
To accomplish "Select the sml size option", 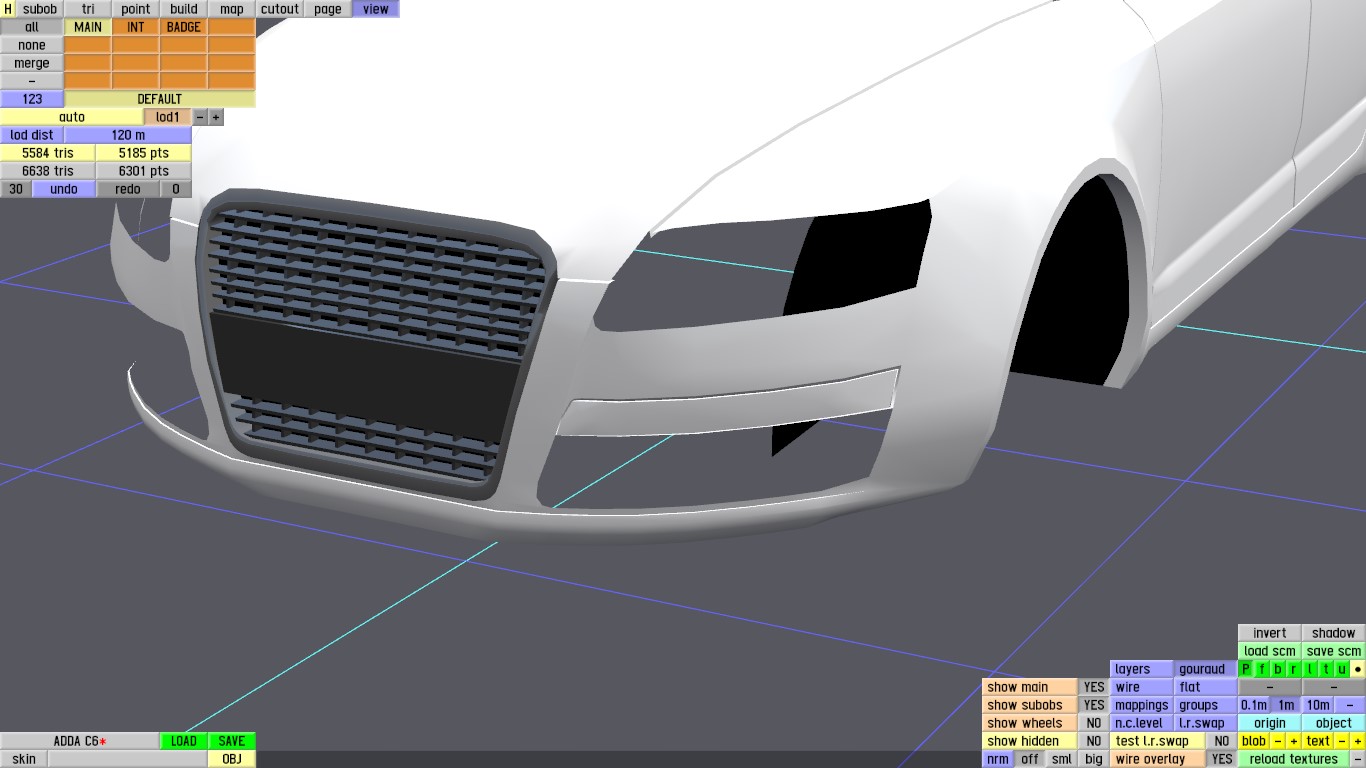I will pos(1062,759).
